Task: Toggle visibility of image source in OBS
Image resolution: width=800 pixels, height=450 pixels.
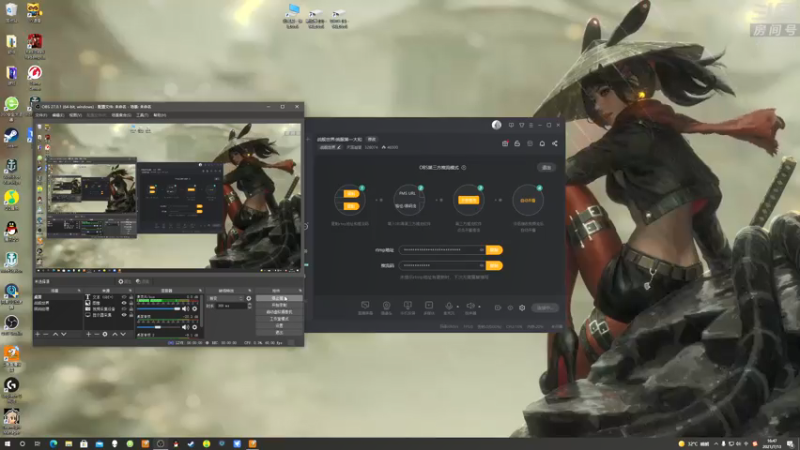Action: 124,303
